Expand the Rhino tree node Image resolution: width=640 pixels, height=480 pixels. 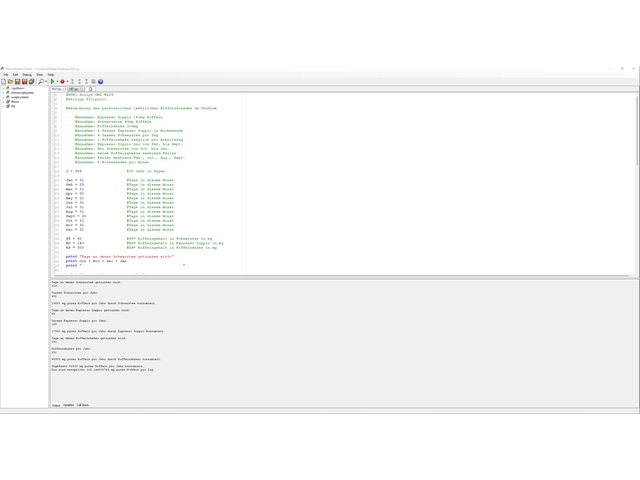[x=3, y=102]
